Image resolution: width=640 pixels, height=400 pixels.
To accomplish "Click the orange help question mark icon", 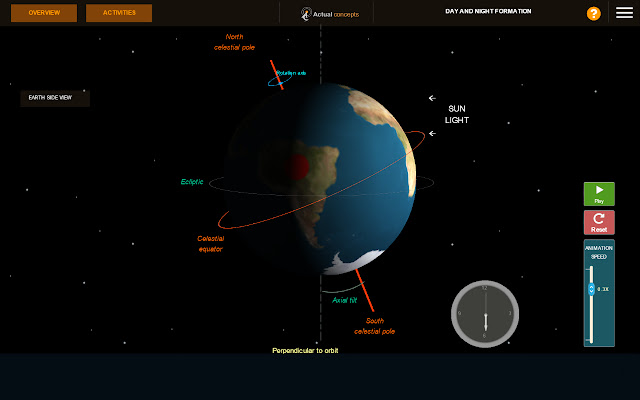I will (x=593, y=13).
